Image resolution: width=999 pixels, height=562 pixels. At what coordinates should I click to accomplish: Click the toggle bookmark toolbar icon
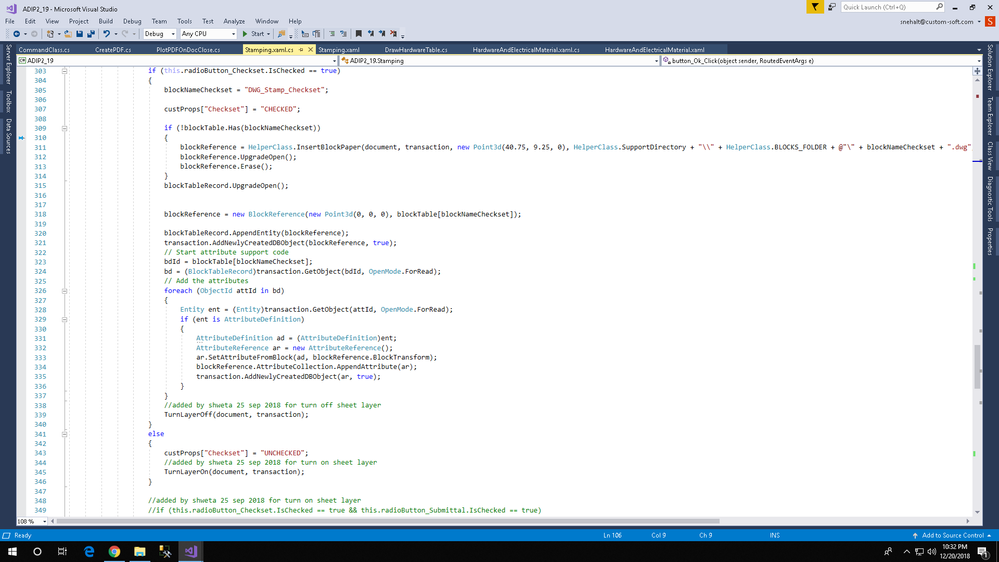click(359, 34)
